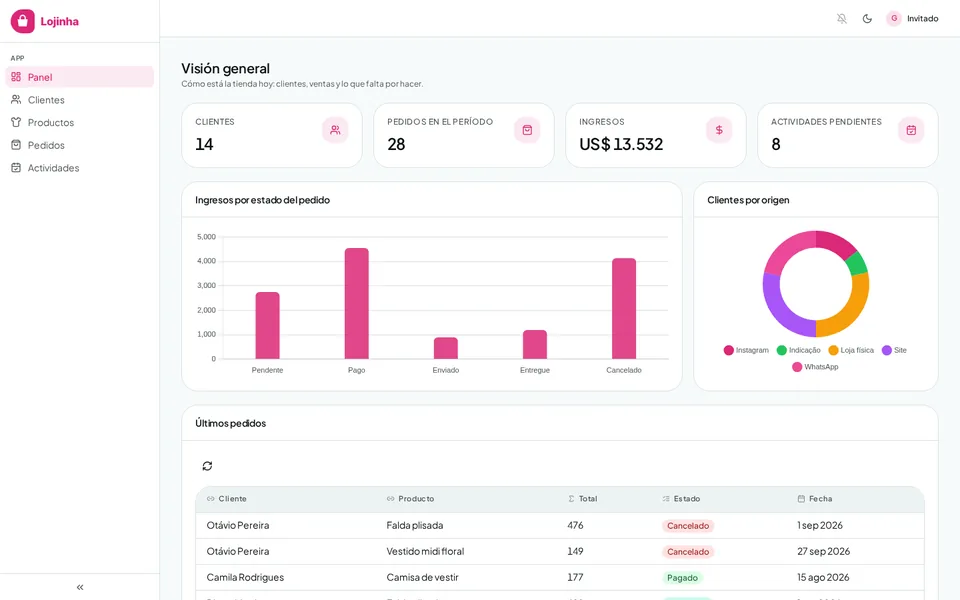Switch to dark mode with the moon icon

click(867, 18)
